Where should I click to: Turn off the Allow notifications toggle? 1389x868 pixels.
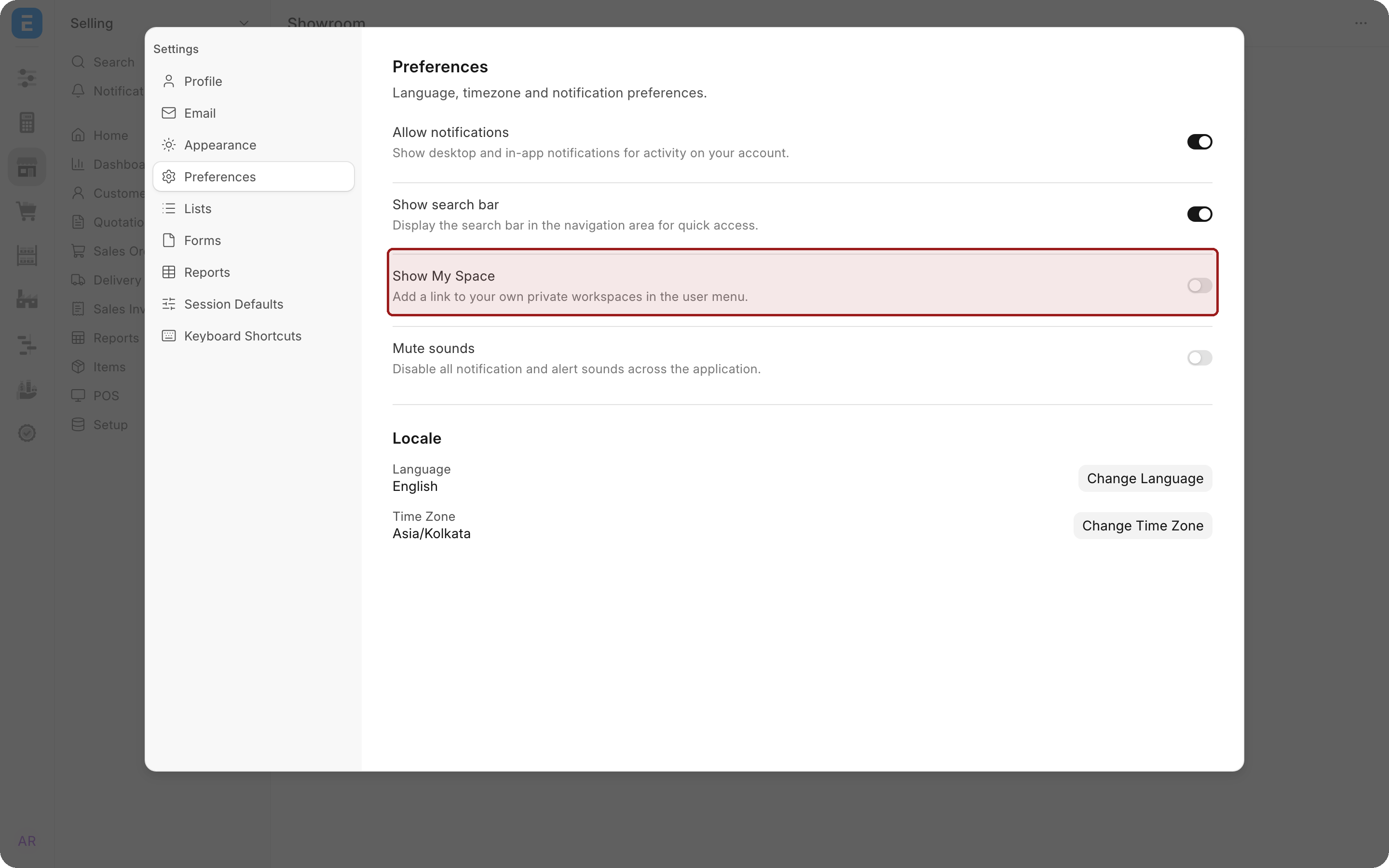point(1199,142)
